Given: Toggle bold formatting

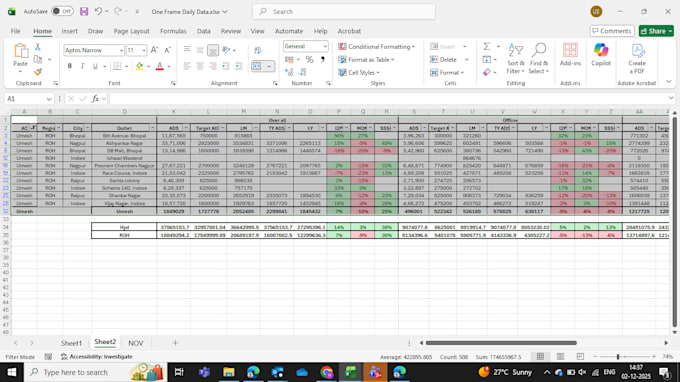Looking at the screenshot, I should 69,66.
